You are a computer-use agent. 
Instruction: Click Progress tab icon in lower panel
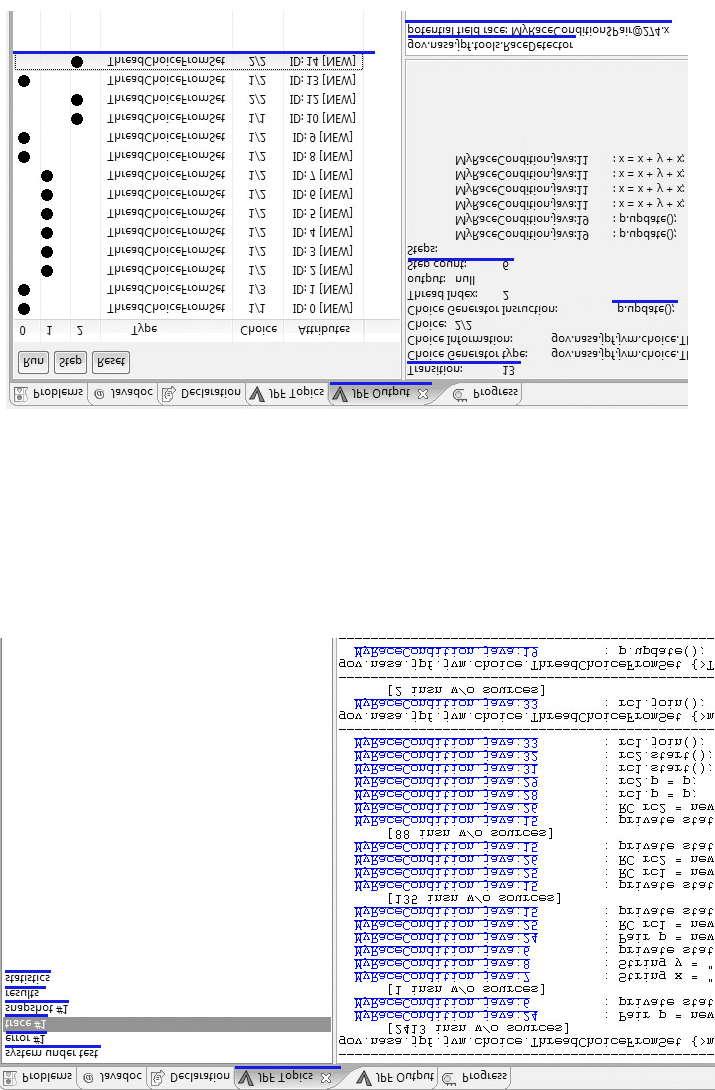coord(449,1078)
